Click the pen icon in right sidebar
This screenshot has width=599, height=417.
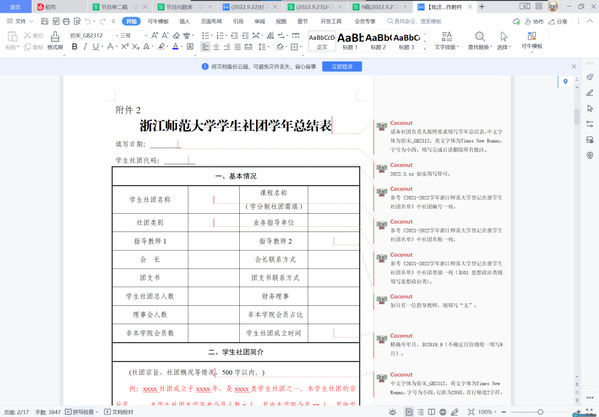pos(590,93)
